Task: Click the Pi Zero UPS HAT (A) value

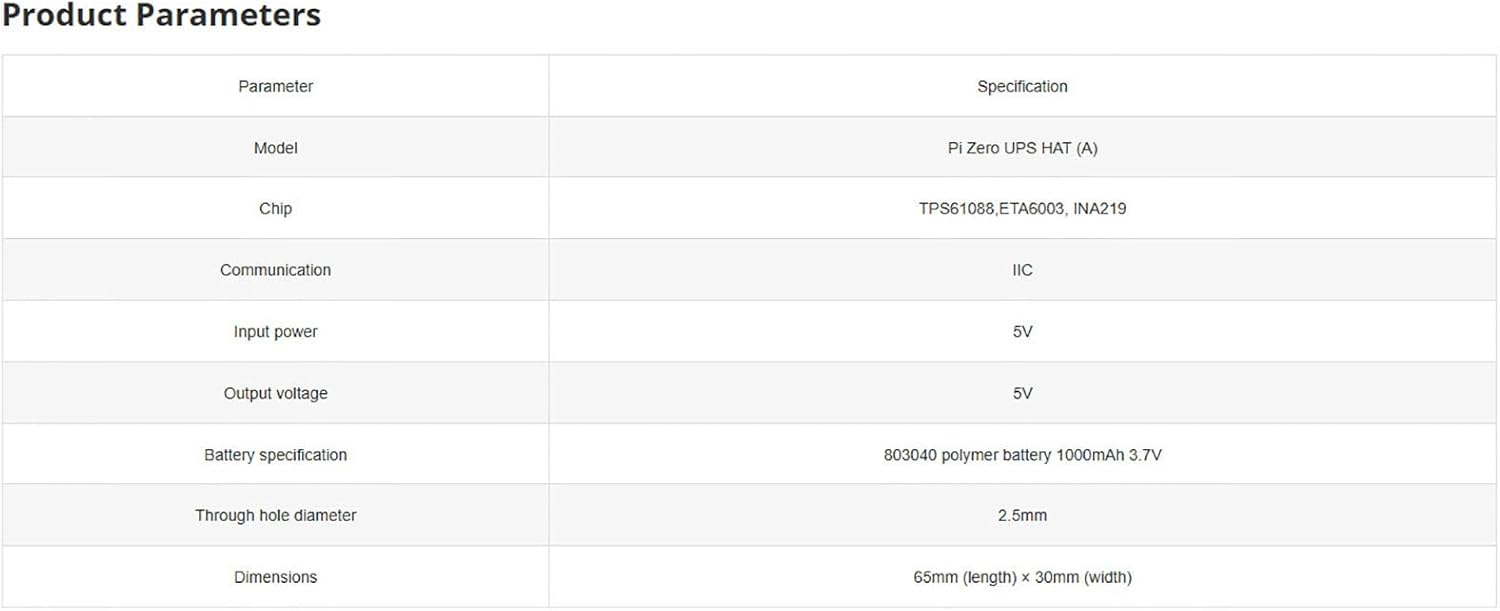Action: (x=1022, y=148)
